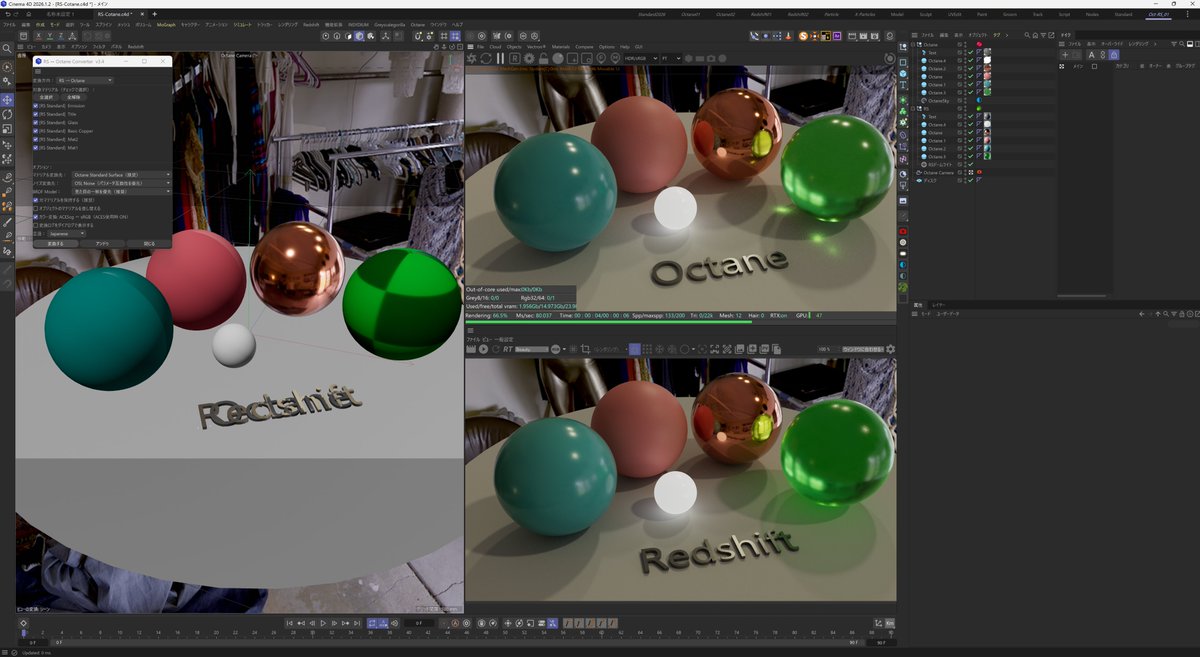This screenshot has width=1200, height=657.
Task: Uncheck [RS Standard] Mat2 material
Action: coord(36,139)
